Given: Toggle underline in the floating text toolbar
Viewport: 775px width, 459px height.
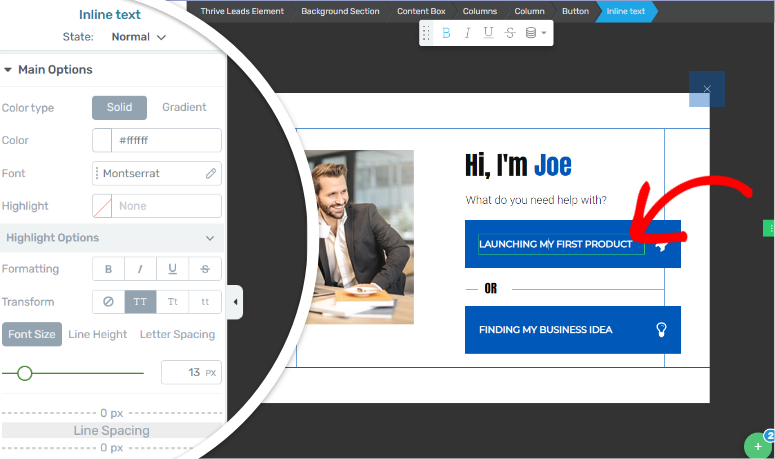Looking at the screenshot, I should pos(488,33).
